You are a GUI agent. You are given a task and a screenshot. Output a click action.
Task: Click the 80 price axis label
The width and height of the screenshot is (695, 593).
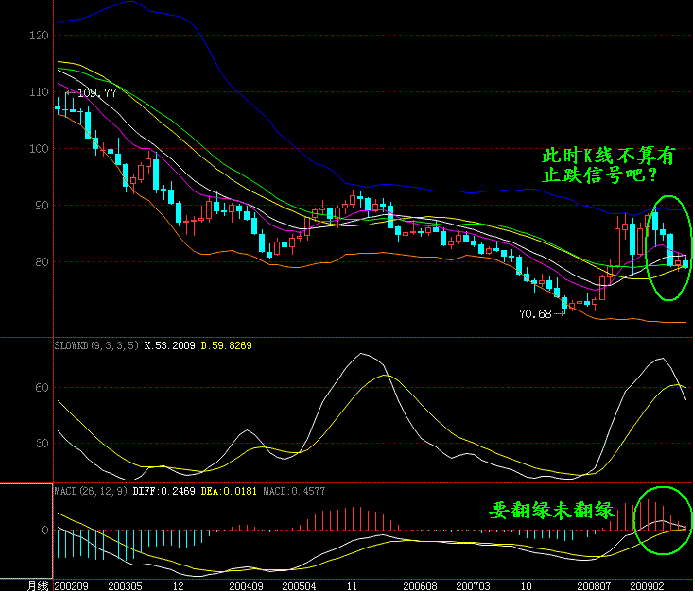[x=42, y=262]
